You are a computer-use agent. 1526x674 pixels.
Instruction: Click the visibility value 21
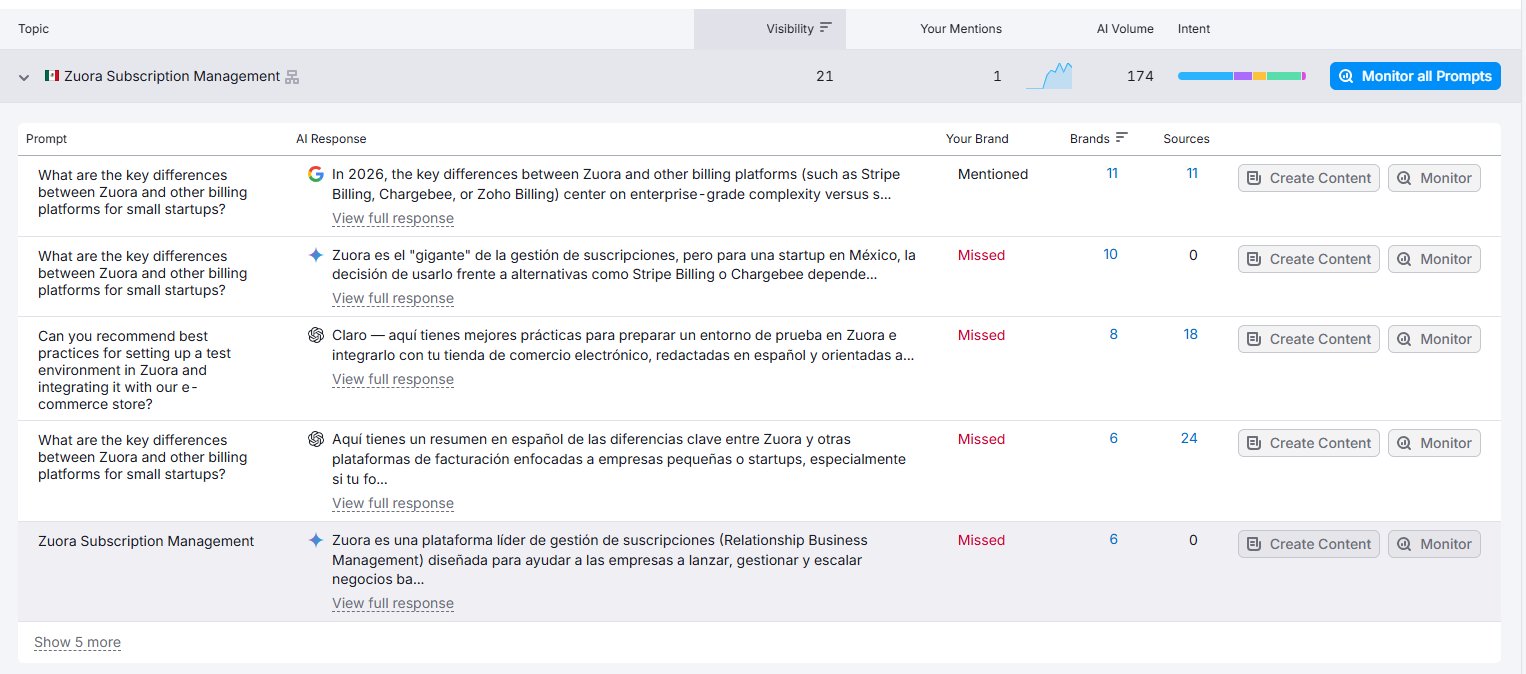[x=824, y=76]
